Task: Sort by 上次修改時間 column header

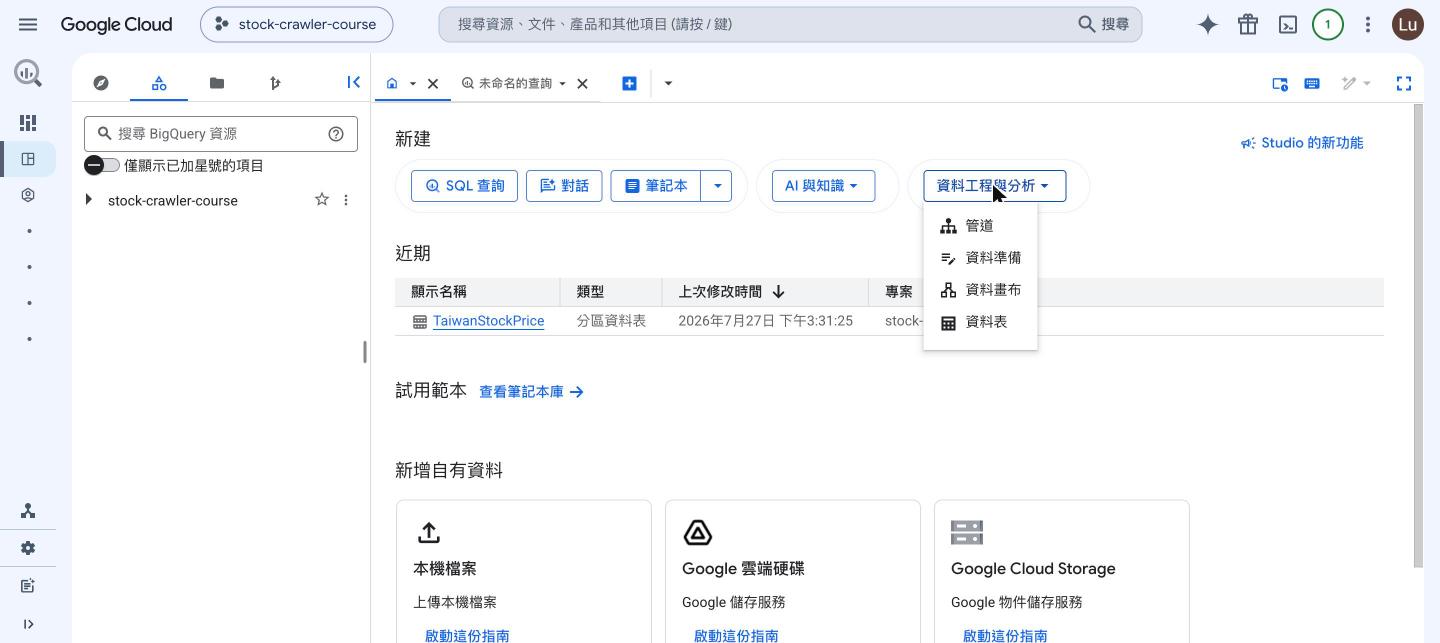Action: (731, 292)
